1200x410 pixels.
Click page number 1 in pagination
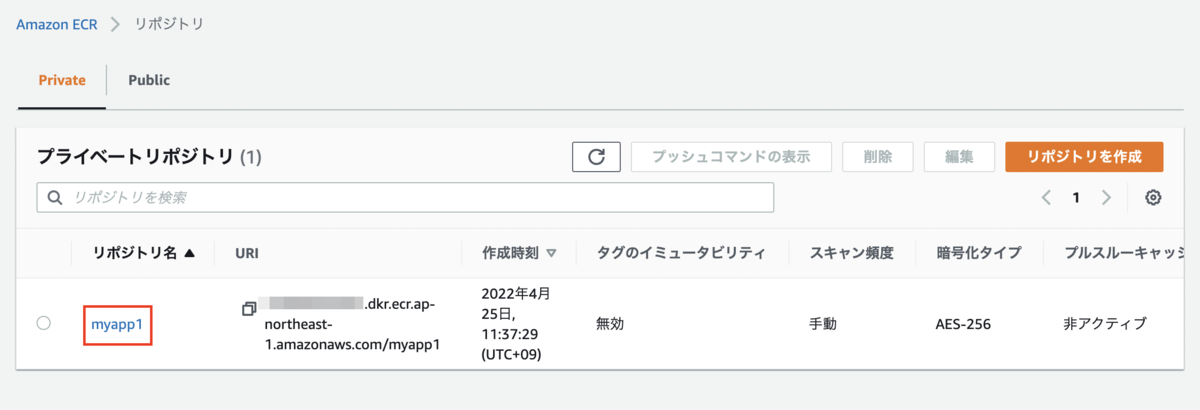pos(1076,198)
